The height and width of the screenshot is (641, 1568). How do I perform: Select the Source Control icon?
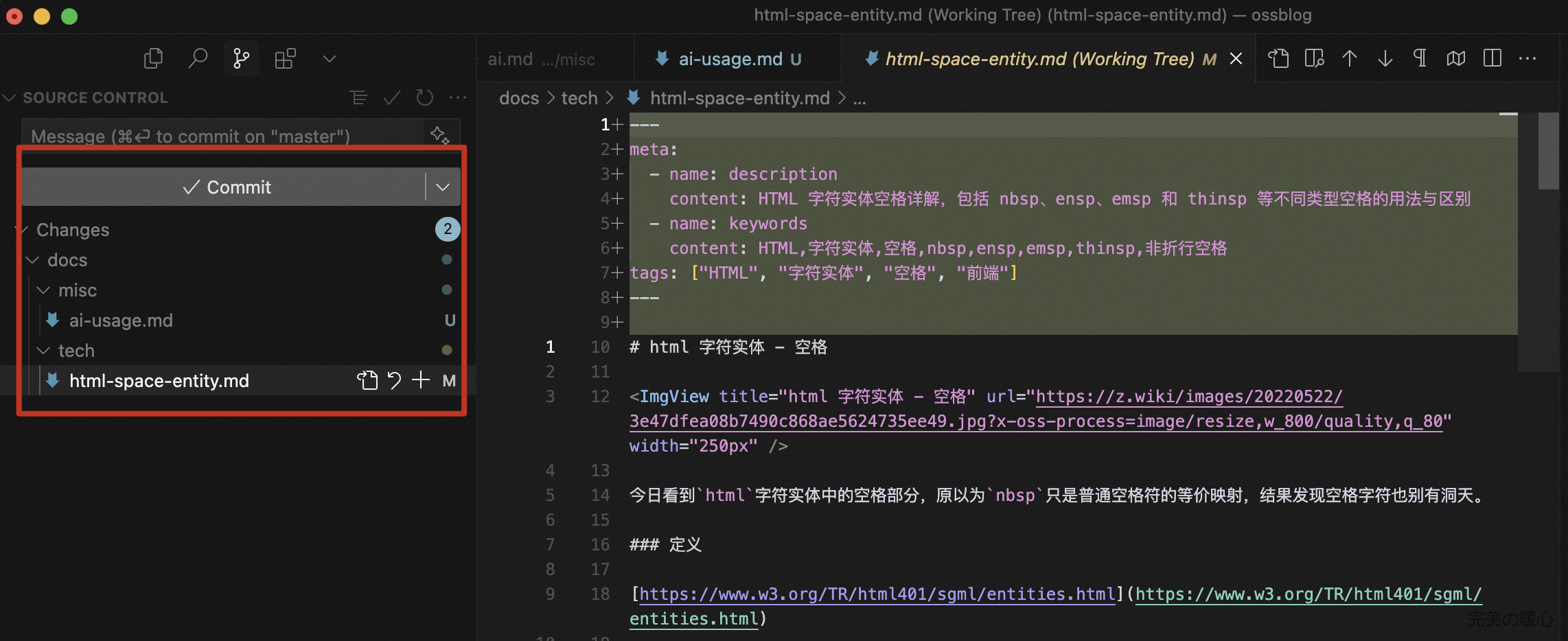click(241, 58)
